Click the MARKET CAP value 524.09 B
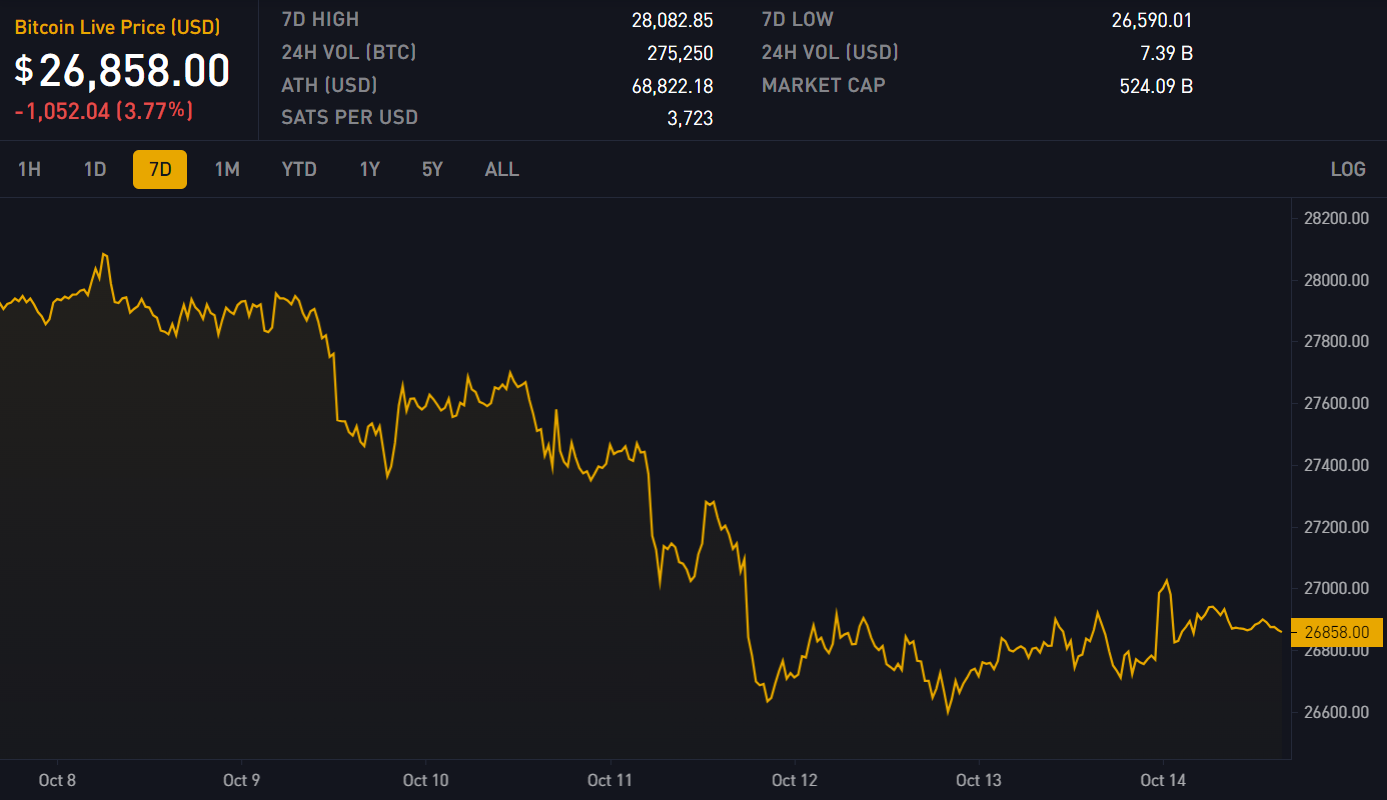This screenshot has height=800, width=1387. point(1156,86)
